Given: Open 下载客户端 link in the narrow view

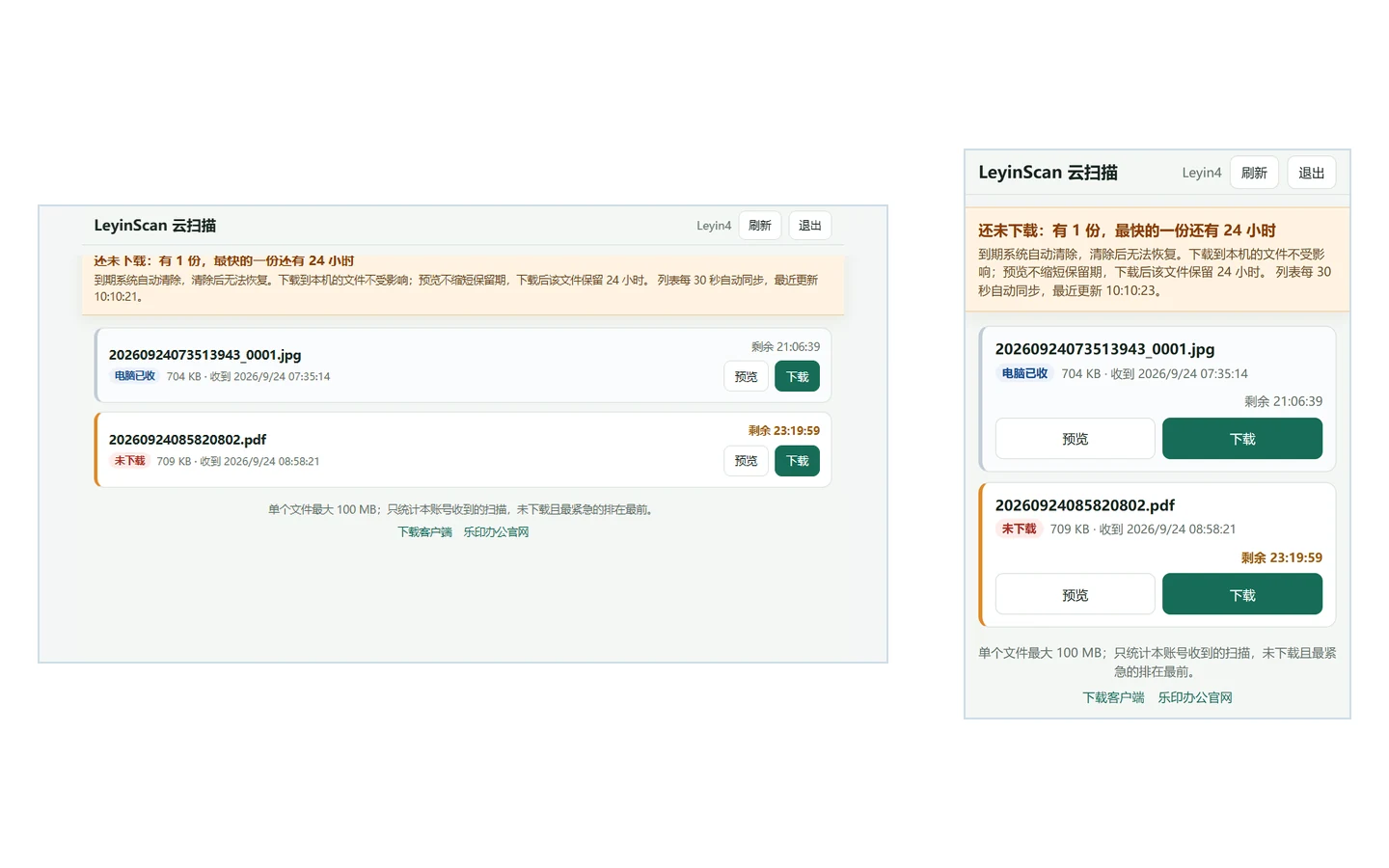Looking at the screenshot, I should (x=1113, y=697).
